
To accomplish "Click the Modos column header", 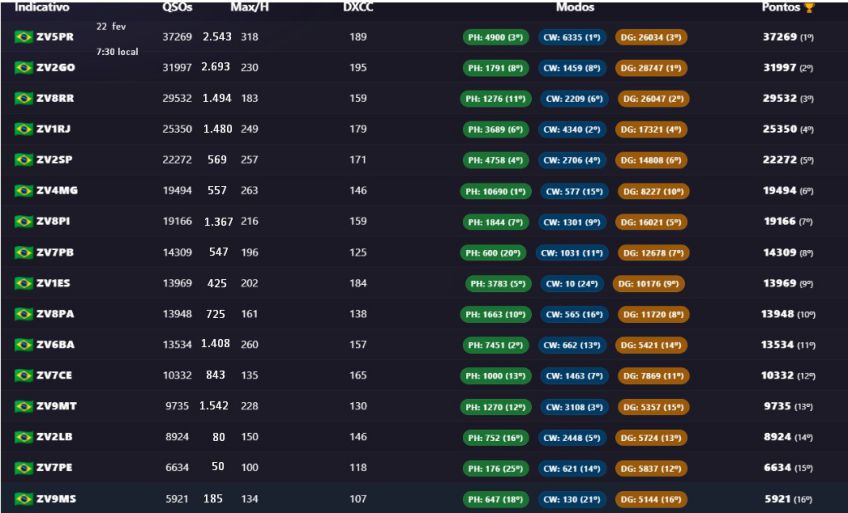I will coord(575,7).
